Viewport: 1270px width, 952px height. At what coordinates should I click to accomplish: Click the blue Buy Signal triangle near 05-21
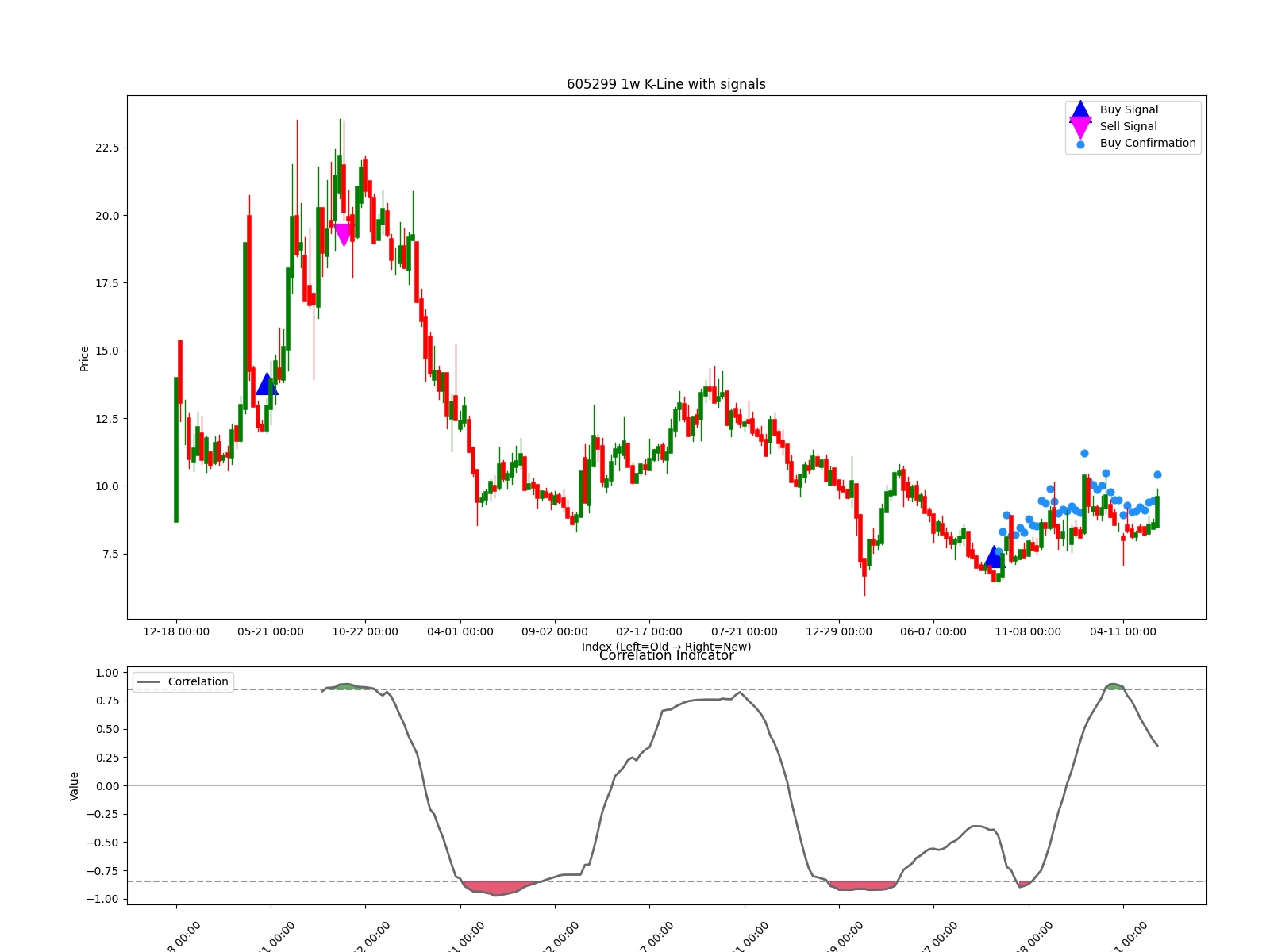tap(267, 385)
